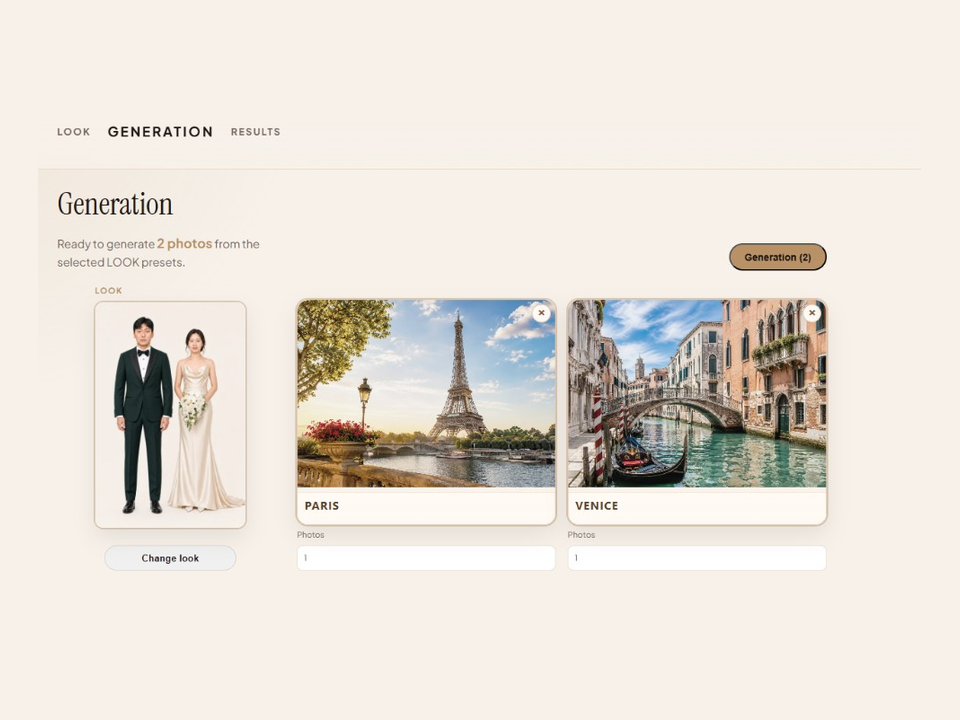The image size is (960, 720).
Task: Open the RESULTS tab
Action: 255,132
